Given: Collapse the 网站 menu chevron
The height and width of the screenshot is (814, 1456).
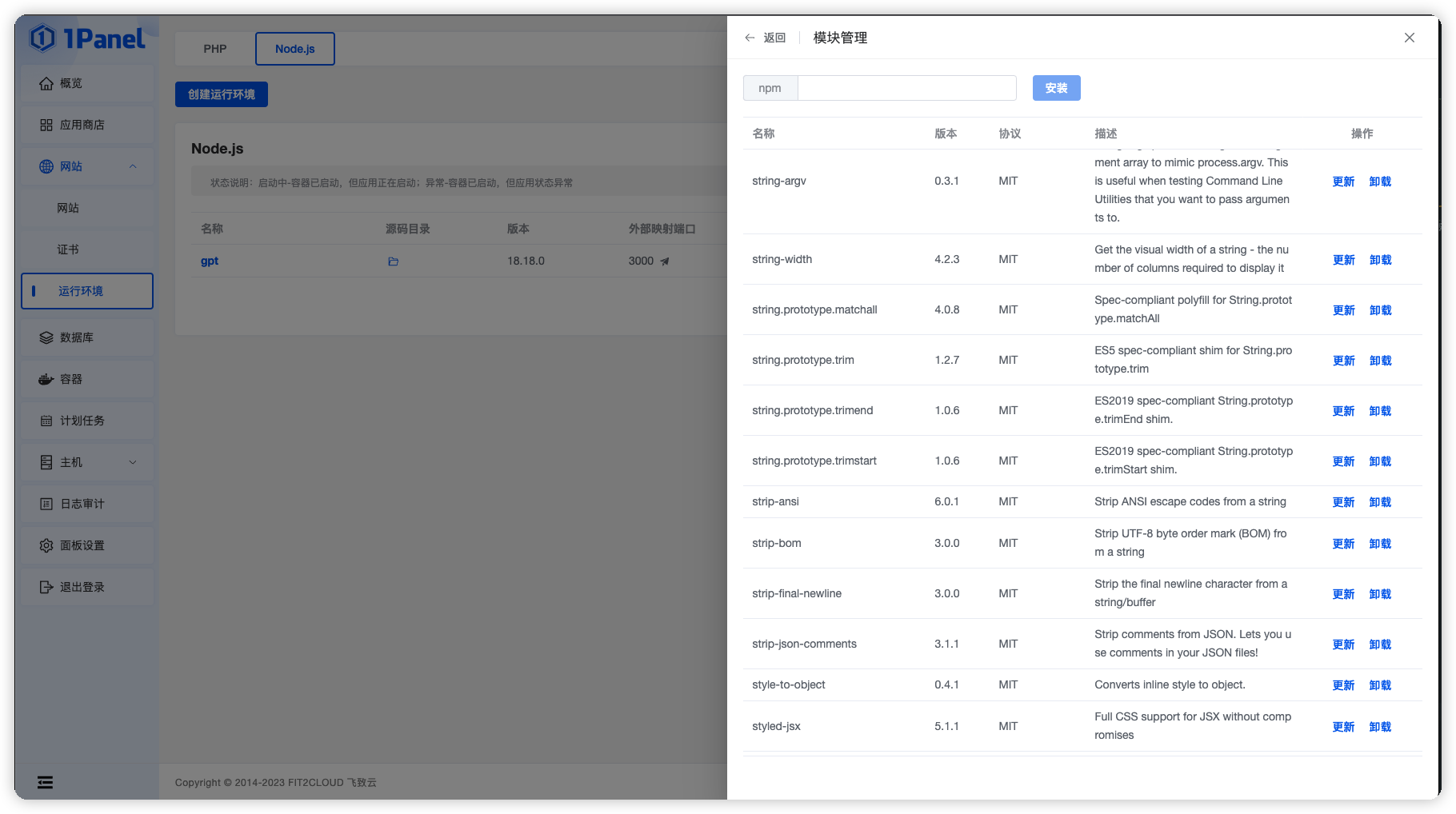Looking at the screenshot, I should pos(133,166).
